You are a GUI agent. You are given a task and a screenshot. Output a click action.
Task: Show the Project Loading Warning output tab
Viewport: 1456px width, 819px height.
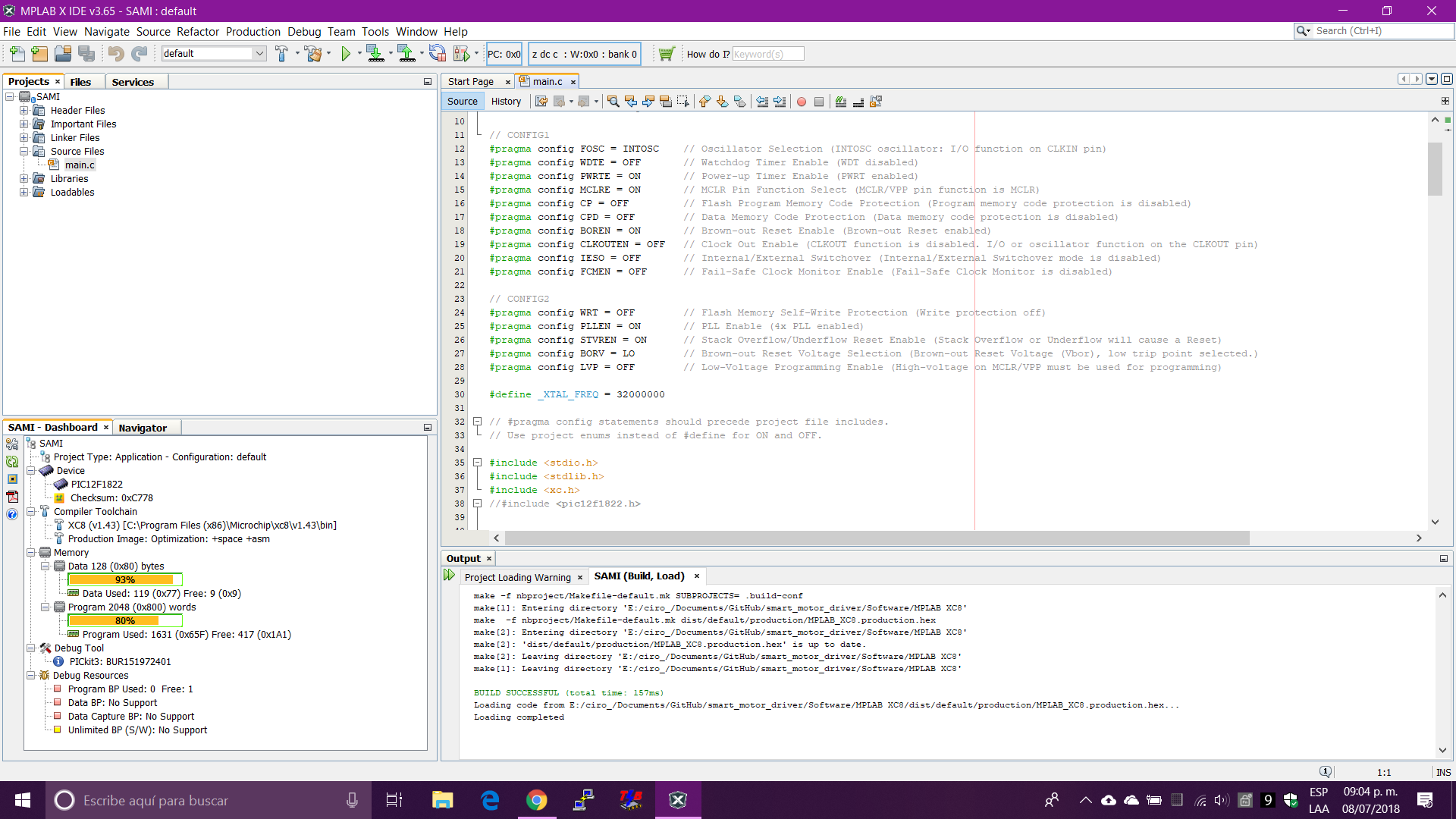(x=518, y=577)
